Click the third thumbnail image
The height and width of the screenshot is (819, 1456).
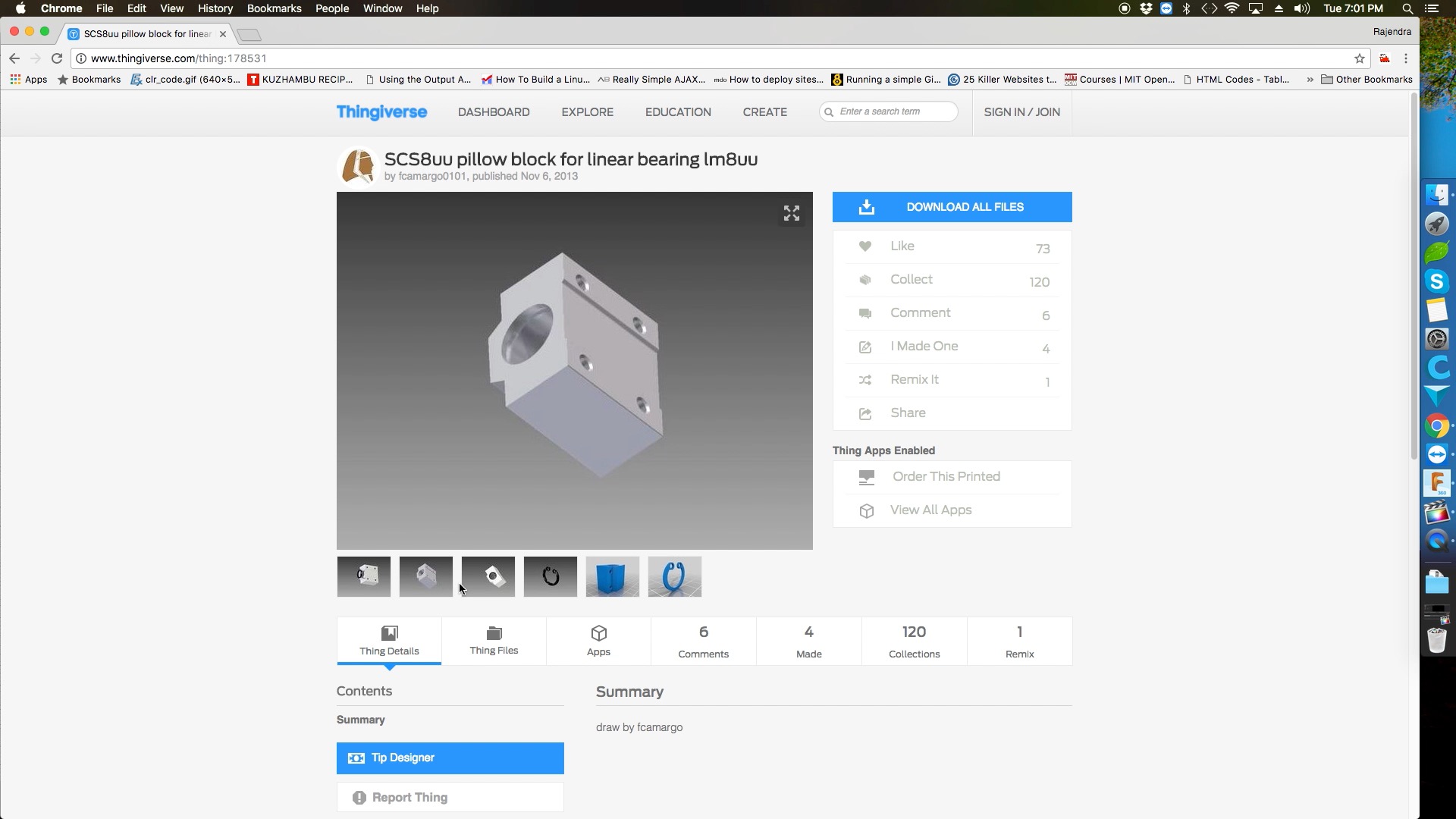point(487,575)
